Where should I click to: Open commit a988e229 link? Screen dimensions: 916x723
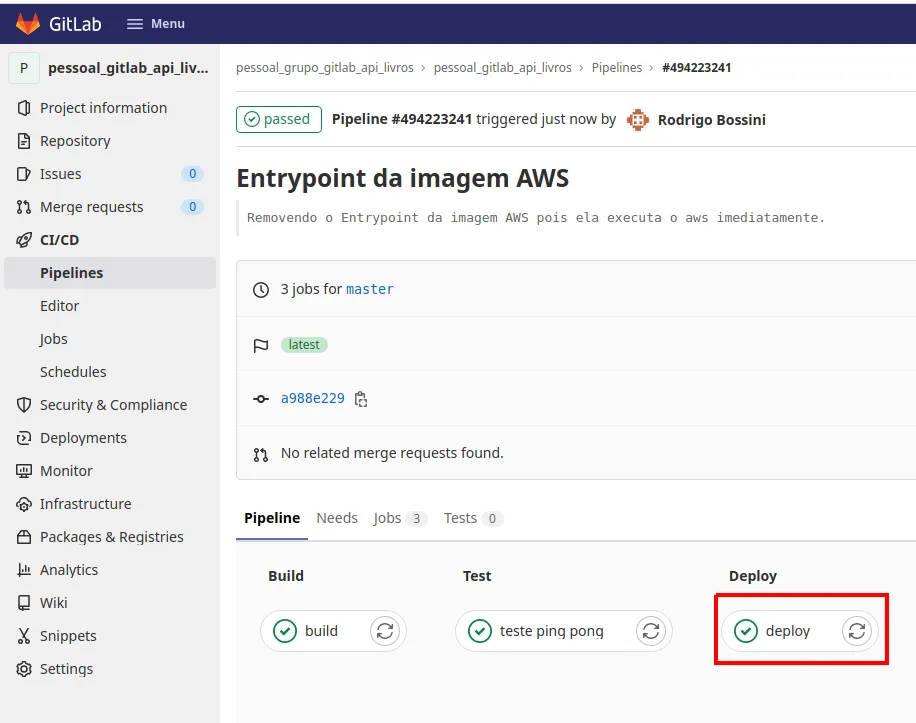(x=313, y=398)
